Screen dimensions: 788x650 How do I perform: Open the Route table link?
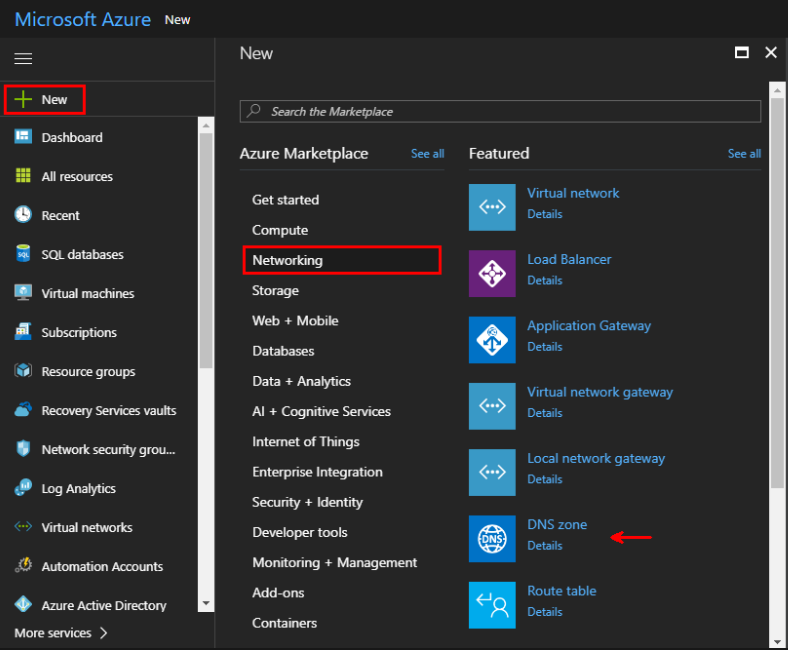(562, 591)
